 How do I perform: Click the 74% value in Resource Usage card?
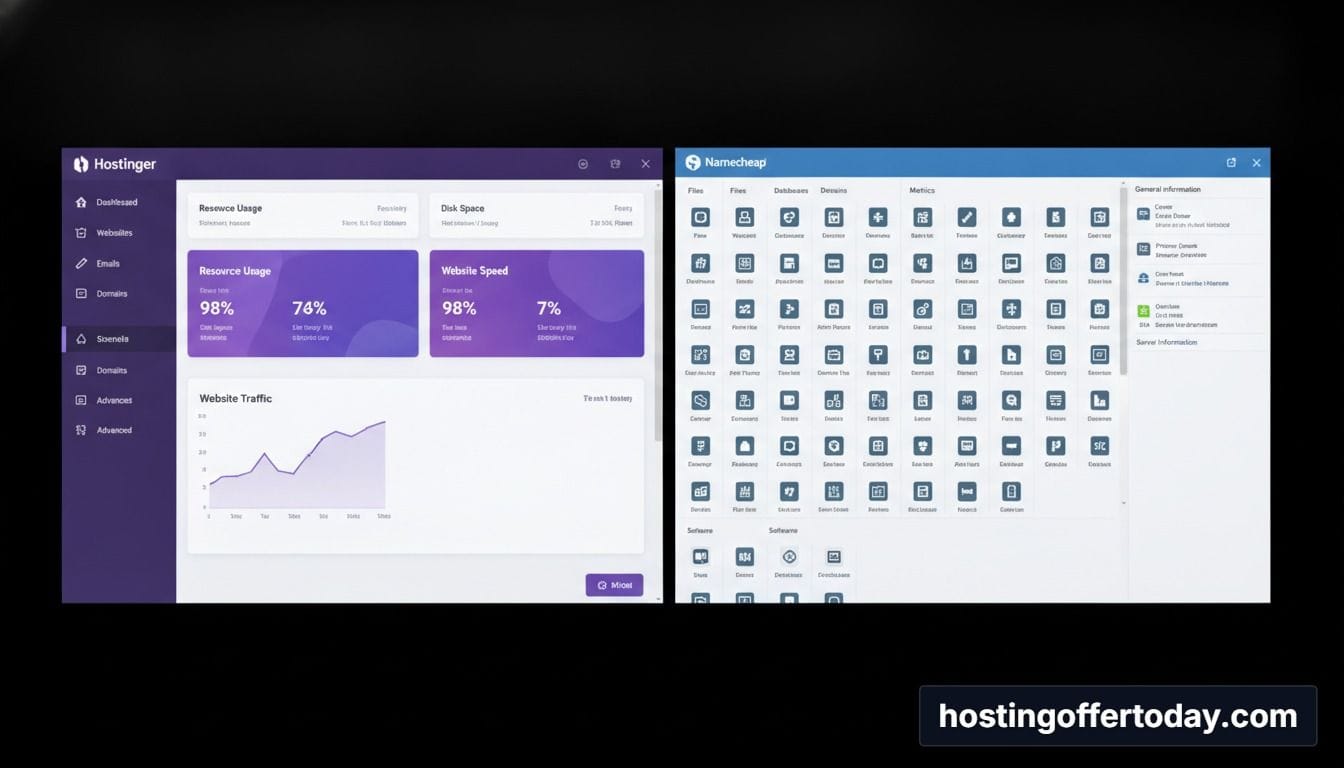click(x=309, y=308)
